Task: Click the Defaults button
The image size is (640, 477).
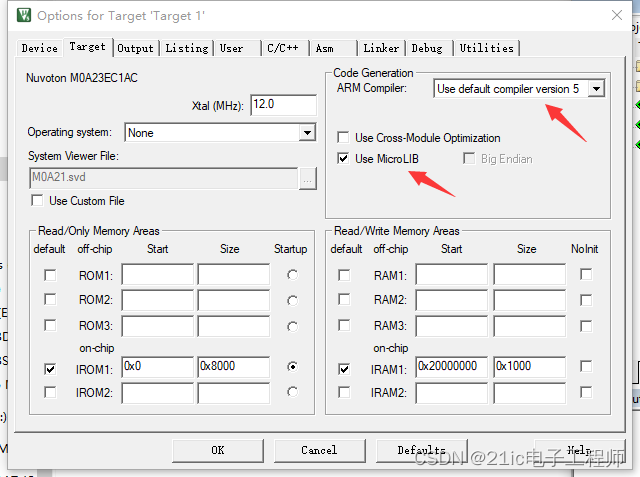Action: coord(422,450)
